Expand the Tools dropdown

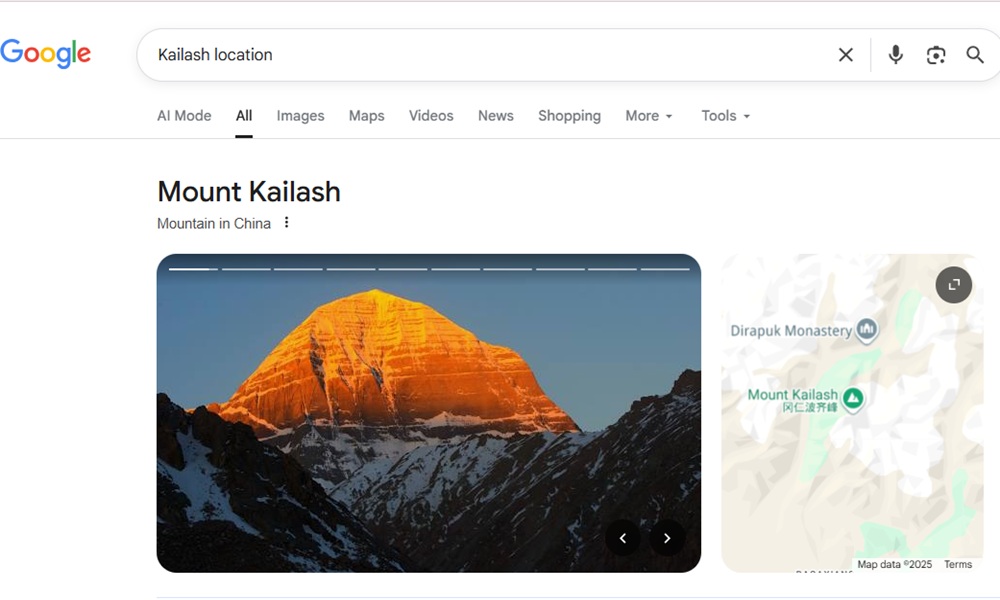(x=726, y=115)
